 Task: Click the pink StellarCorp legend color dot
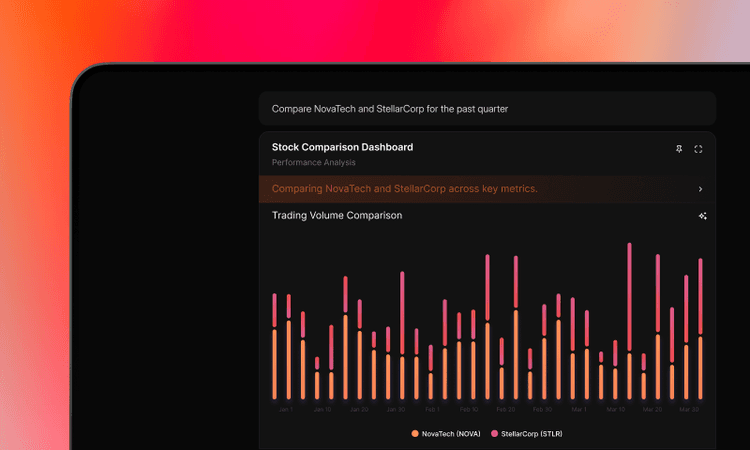[x=495, y=434]
